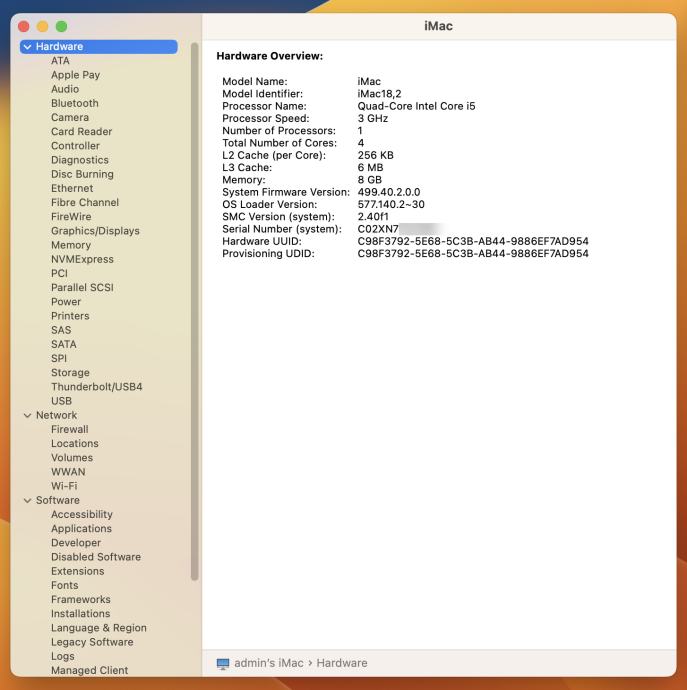Show Ethernet information
The height and width of the screenshot is (690, 687).
(72, 188)
